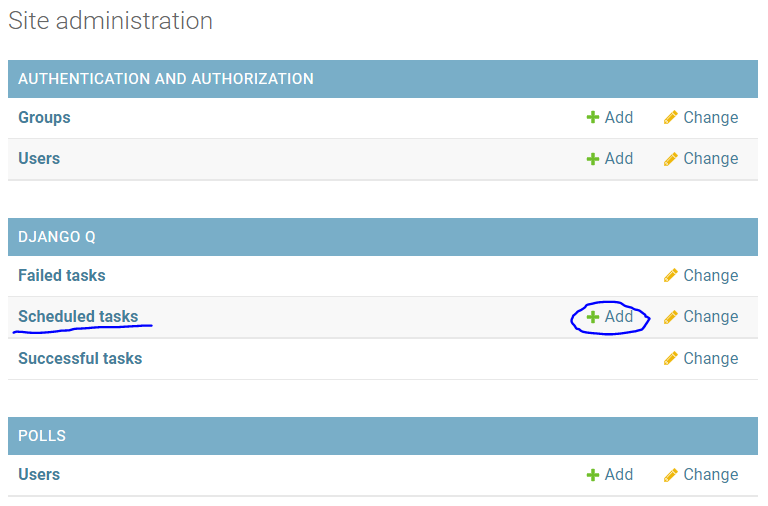The image size is (768, 506).
Task: Open the Scheduled tasks list
Action: [x=78, y=317]
